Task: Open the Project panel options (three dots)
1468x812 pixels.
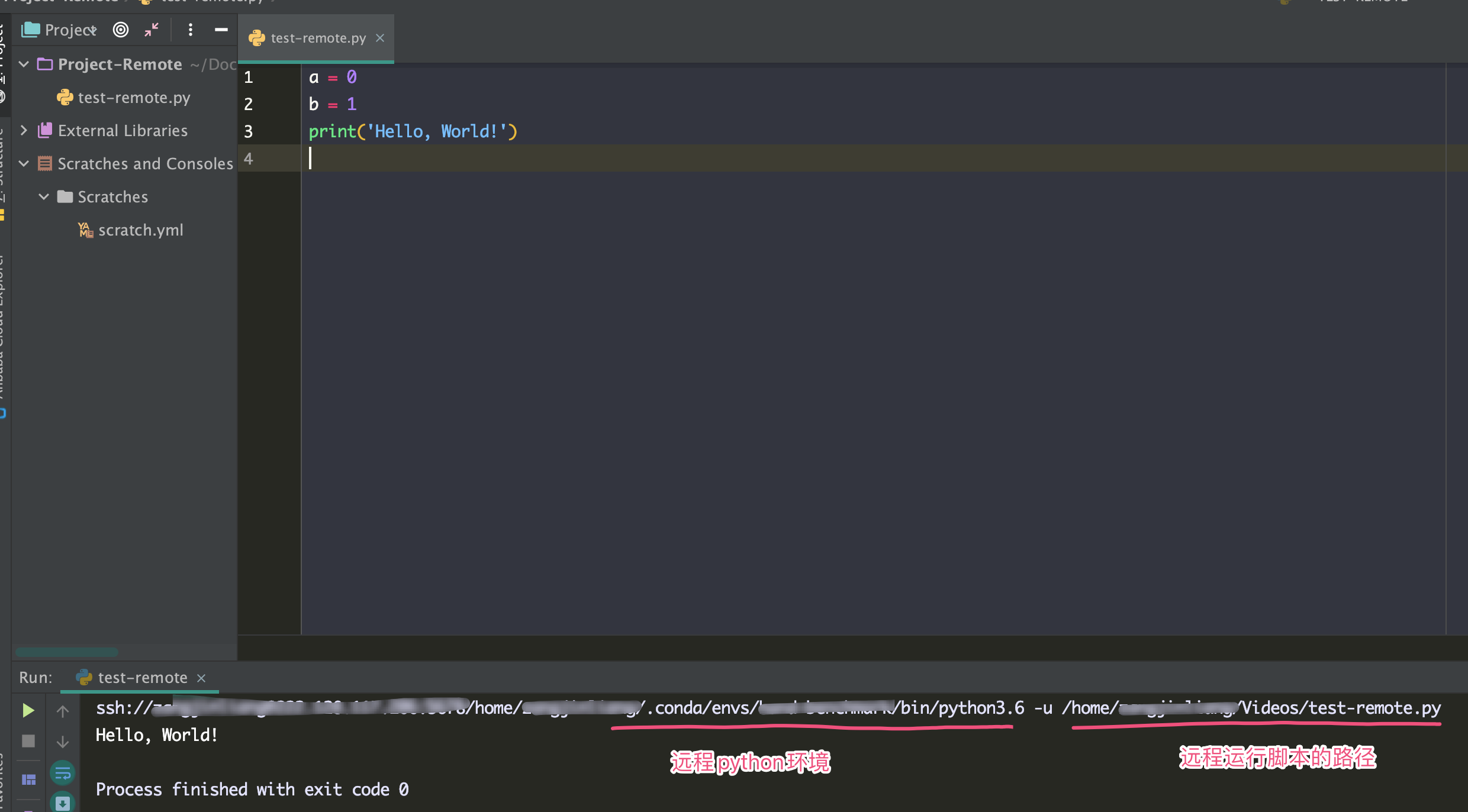Action: (x=191, y=30)
